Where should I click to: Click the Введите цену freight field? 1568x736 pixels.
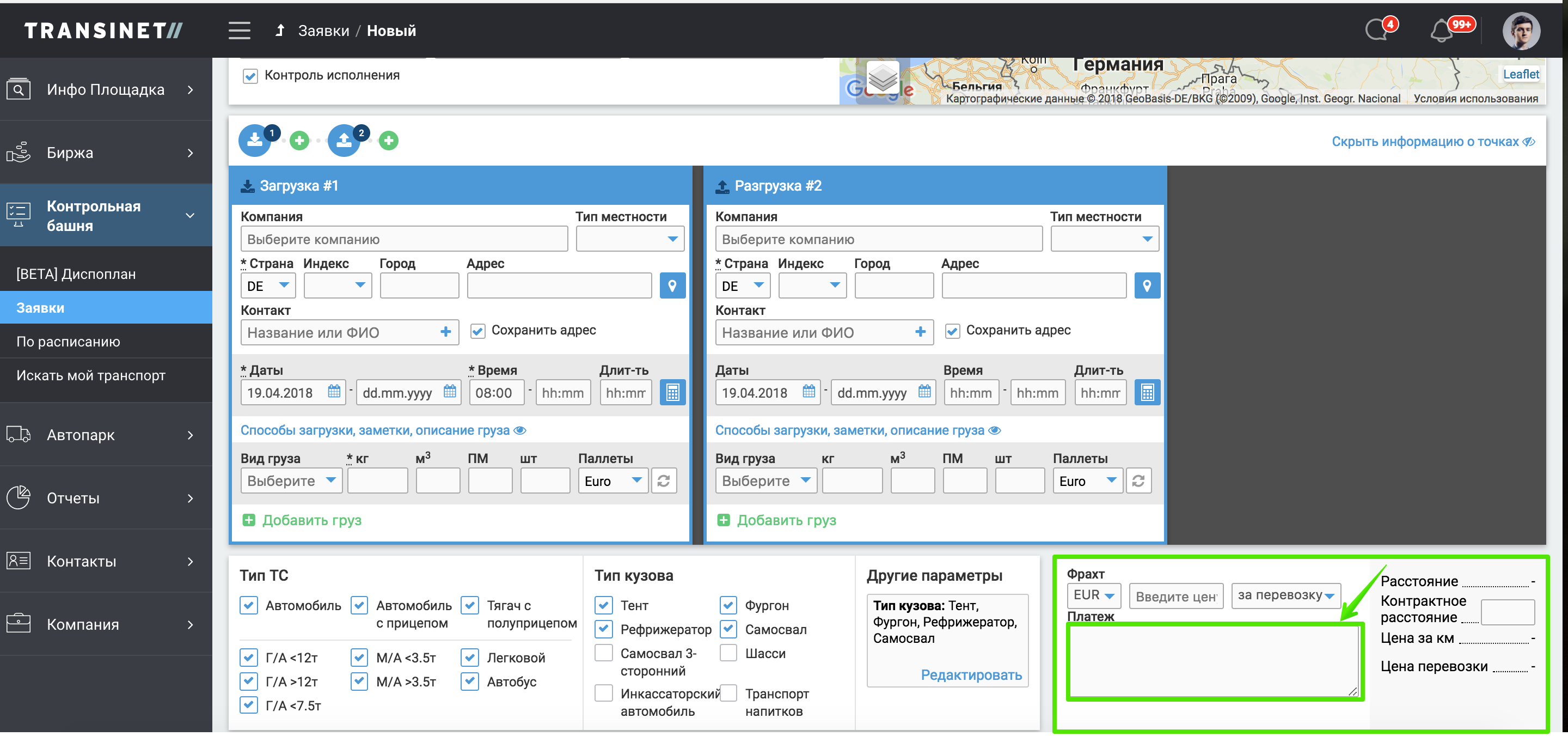1176,597
